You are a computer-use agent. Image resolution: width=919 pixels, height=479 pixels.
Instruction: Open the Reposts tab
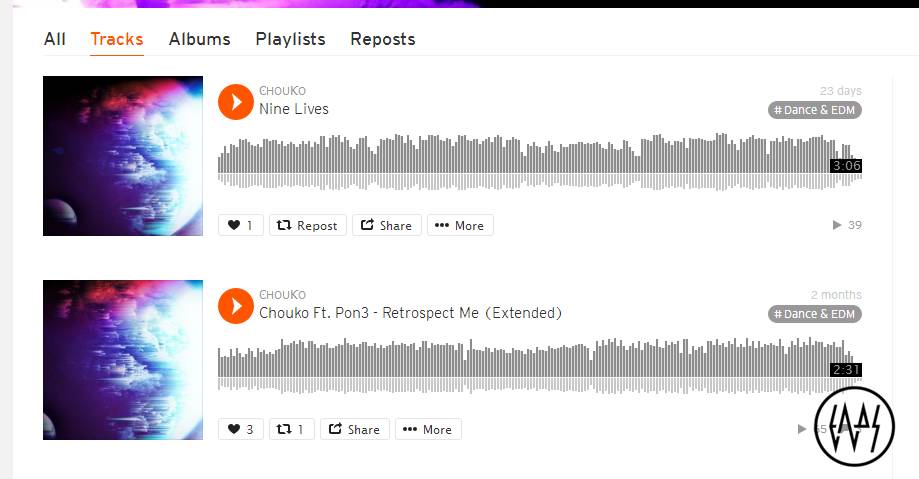(x=383, y=39)
